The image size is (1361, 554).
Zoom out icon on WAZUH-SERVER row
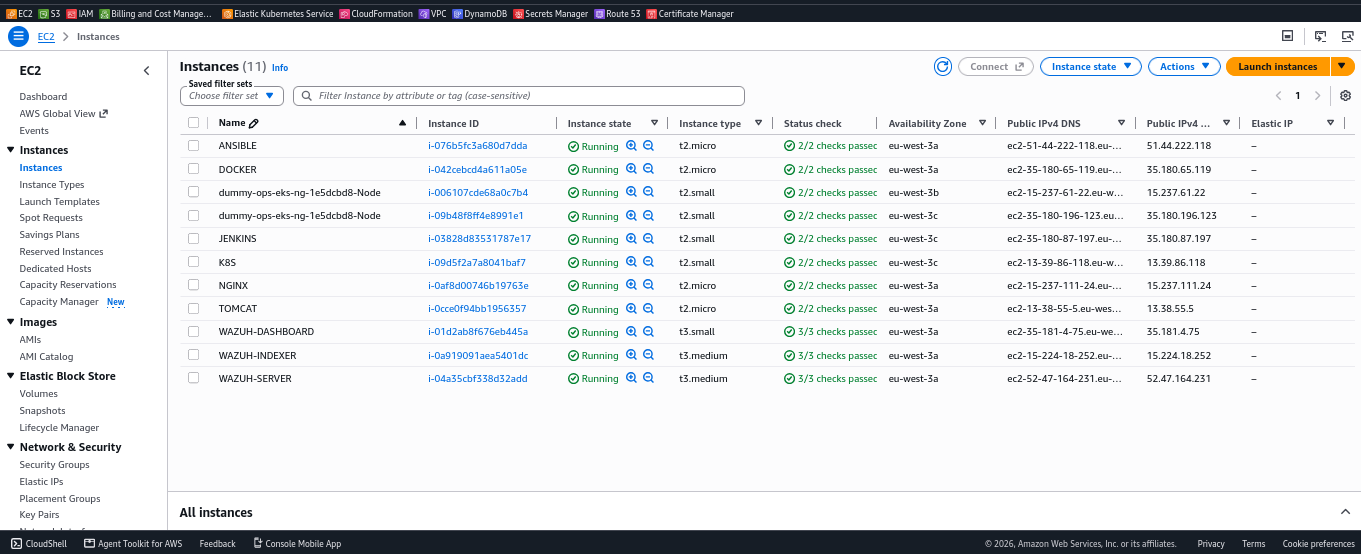648,378
